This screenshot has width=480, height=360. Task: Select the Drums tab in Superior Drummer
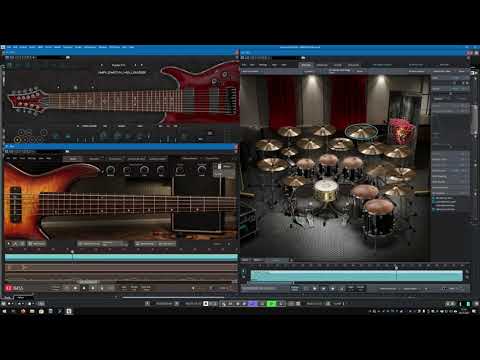click(306, 65)
